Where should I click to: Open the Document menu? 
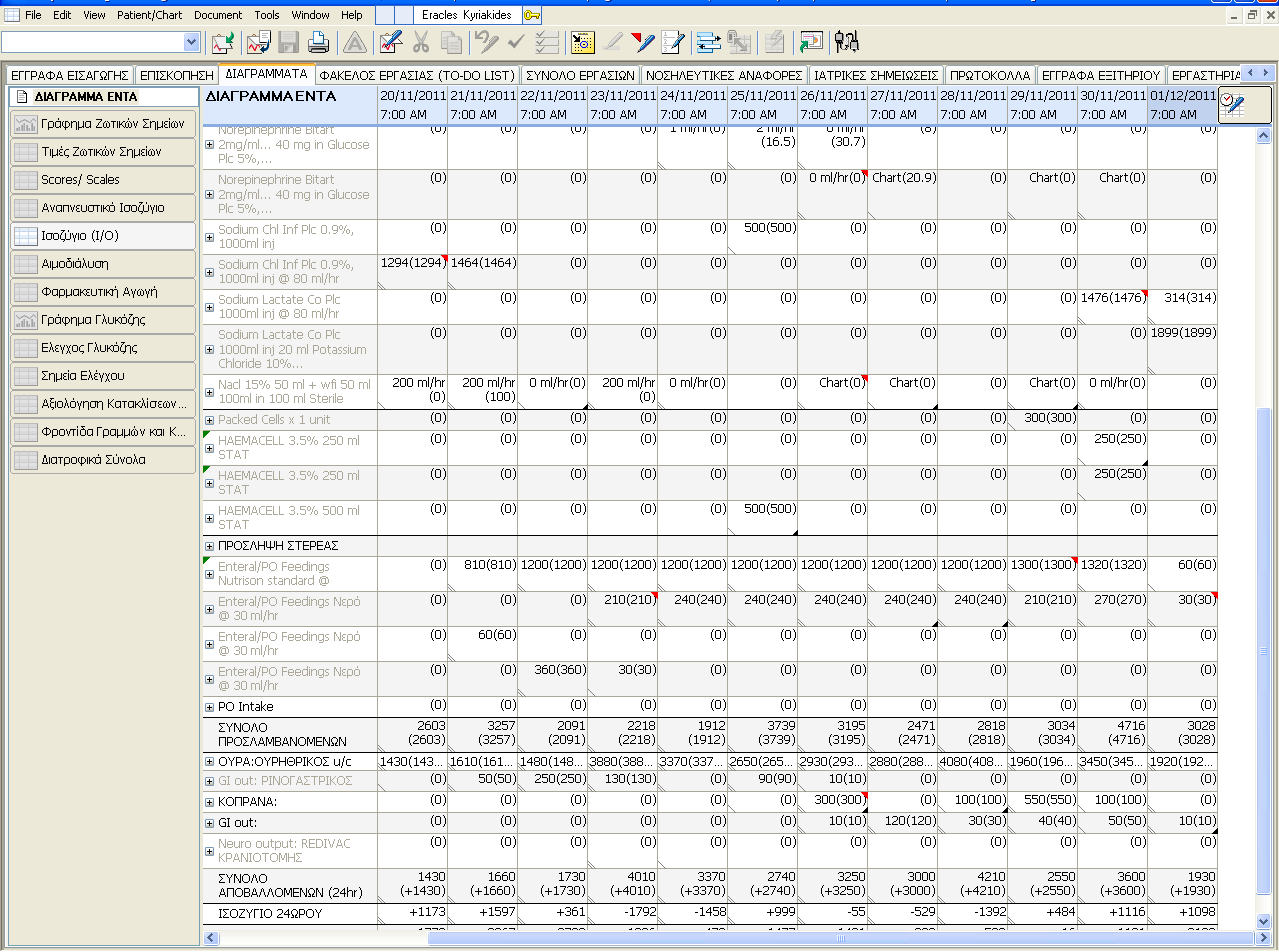click(218, 15)
